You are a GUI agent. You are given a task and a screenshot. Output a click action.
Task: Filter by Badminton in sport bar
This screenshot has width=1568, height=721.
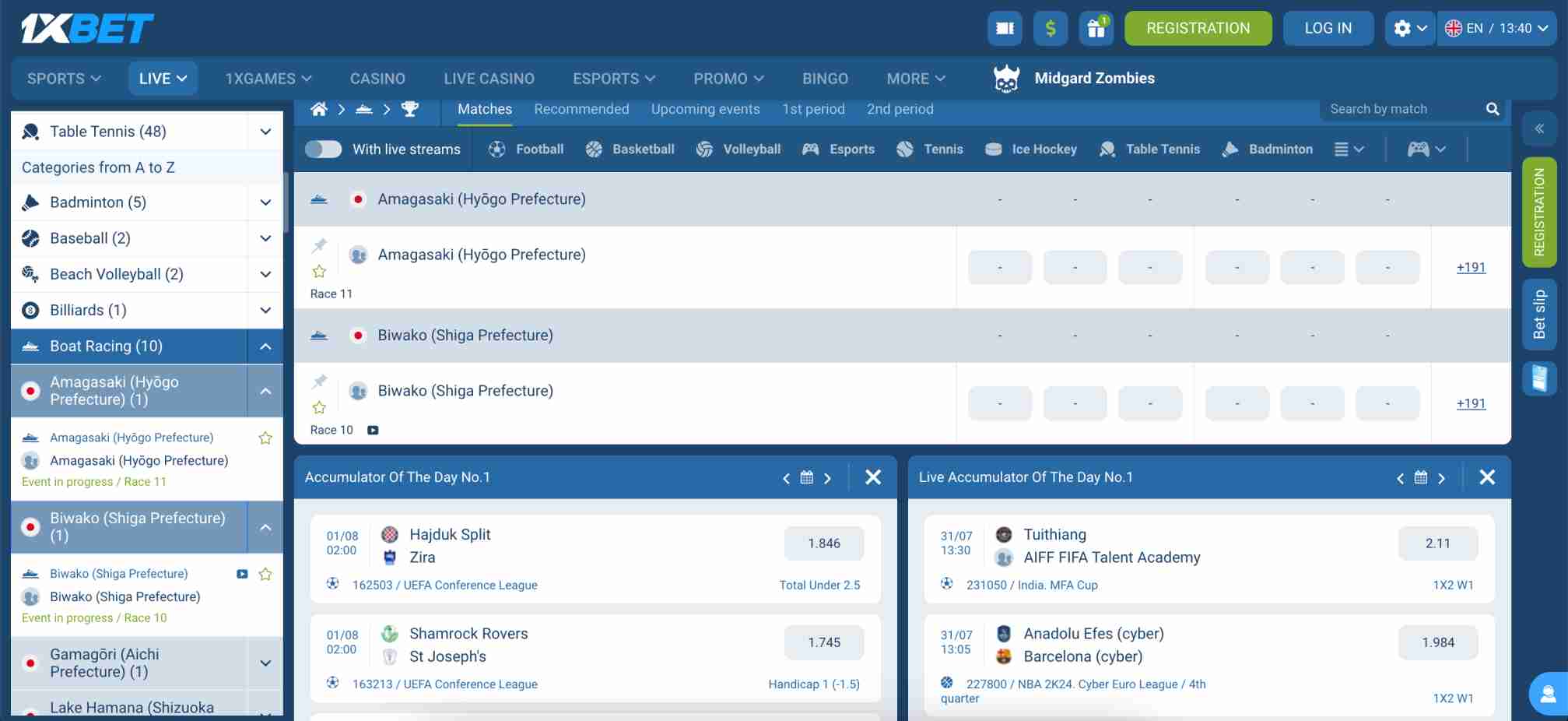1267,149
